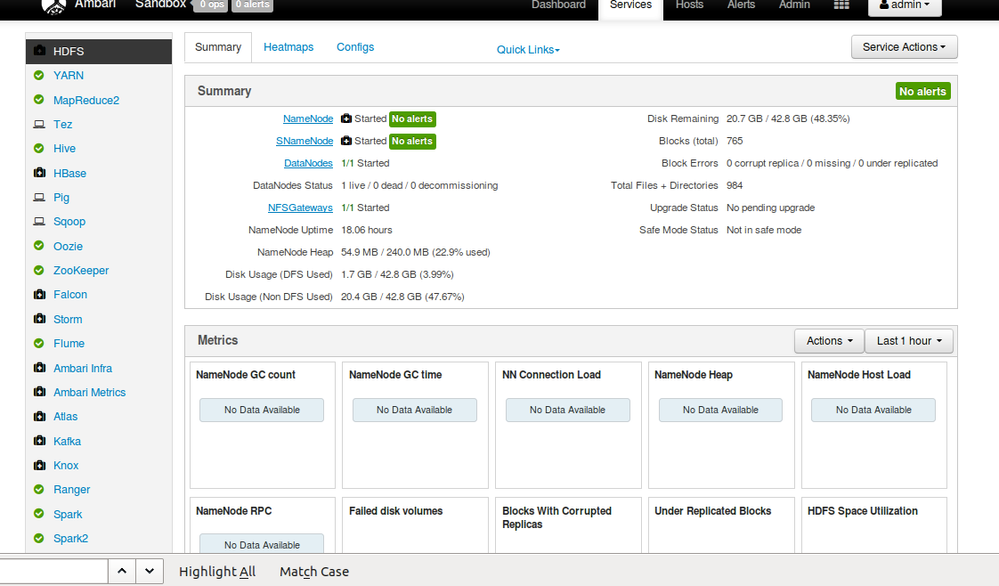Open the NameNode link
The height and width of the screenshot is (586, 999).
point(308,118)
